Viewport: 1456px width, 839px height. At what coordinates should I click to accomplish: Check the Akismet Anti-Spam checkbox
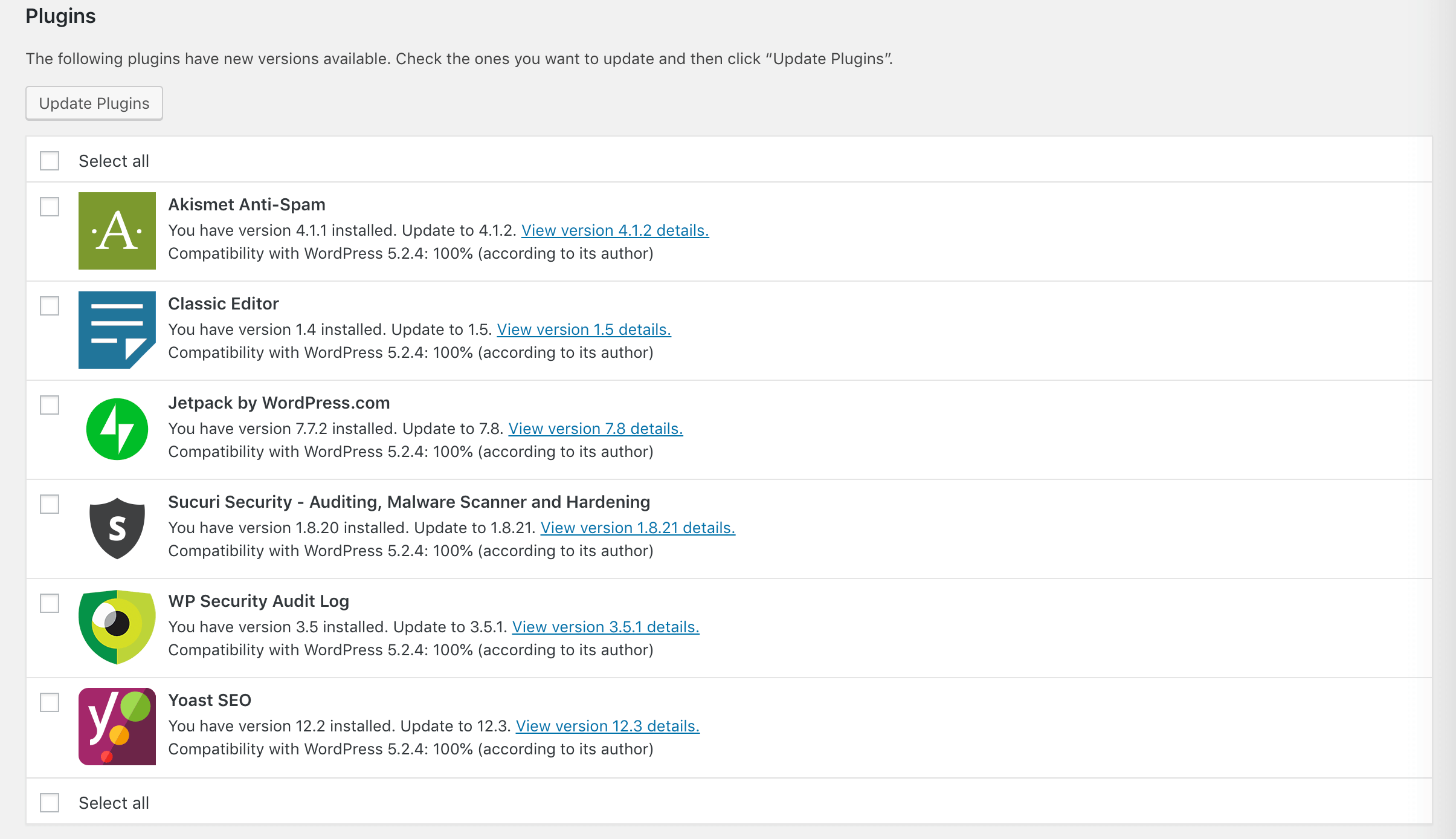[50, 207]
